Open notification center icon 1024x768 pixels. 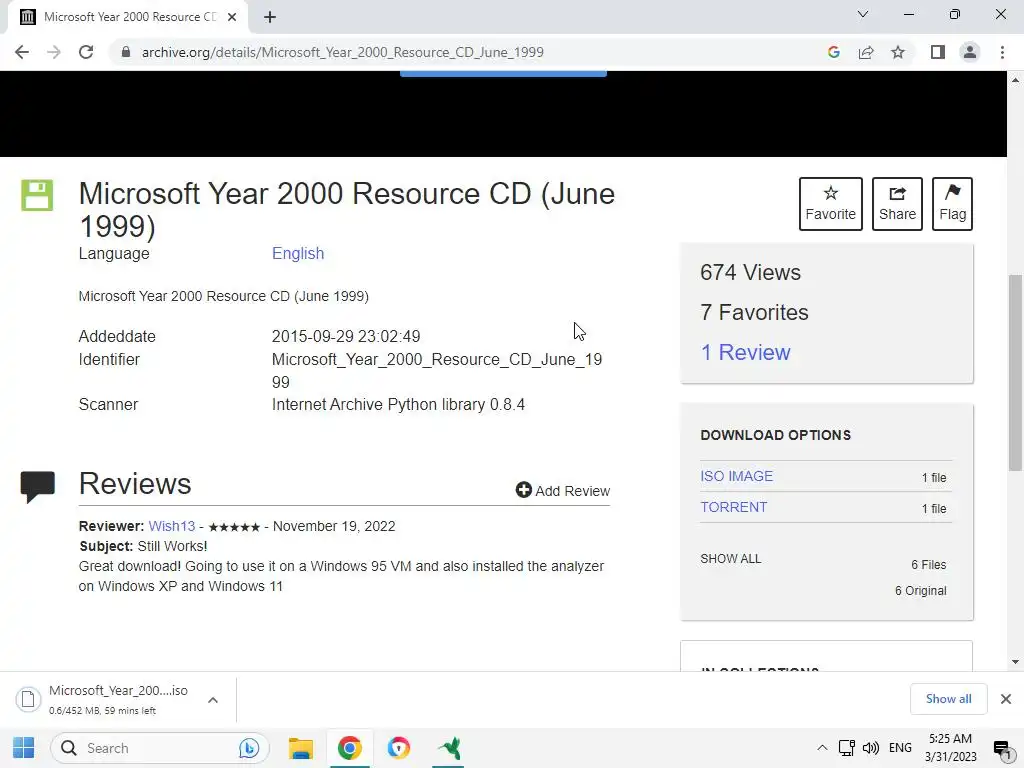click(x=1002, y=748)
